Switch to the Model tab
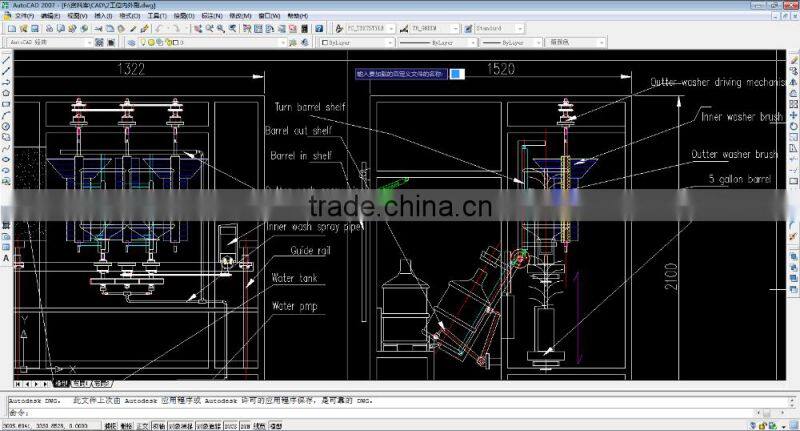The height and width of the screenshot is (431, 800). tap(61, 383)
